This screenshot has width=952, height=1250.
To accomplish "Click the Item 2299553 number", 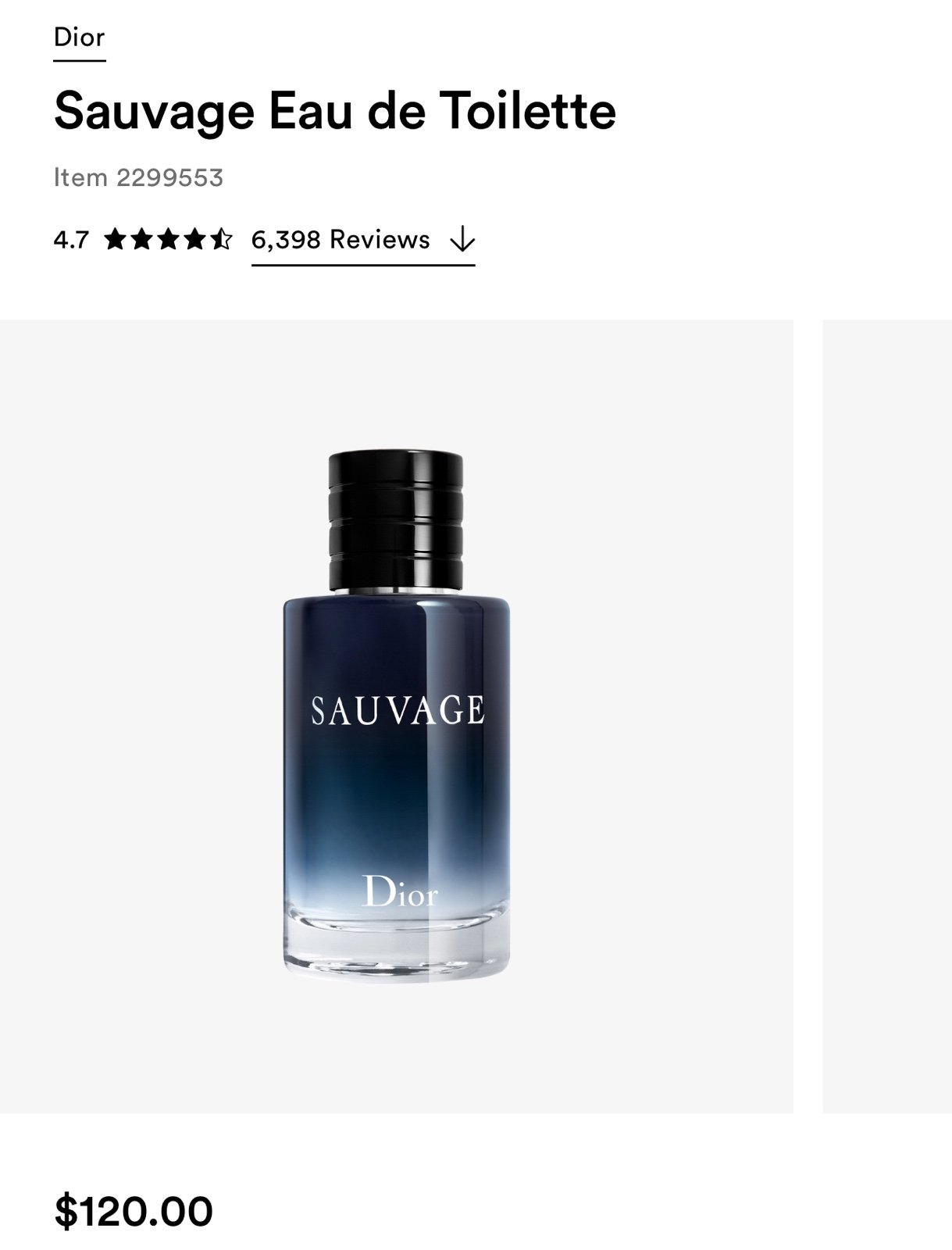I will tap(138, 177).
